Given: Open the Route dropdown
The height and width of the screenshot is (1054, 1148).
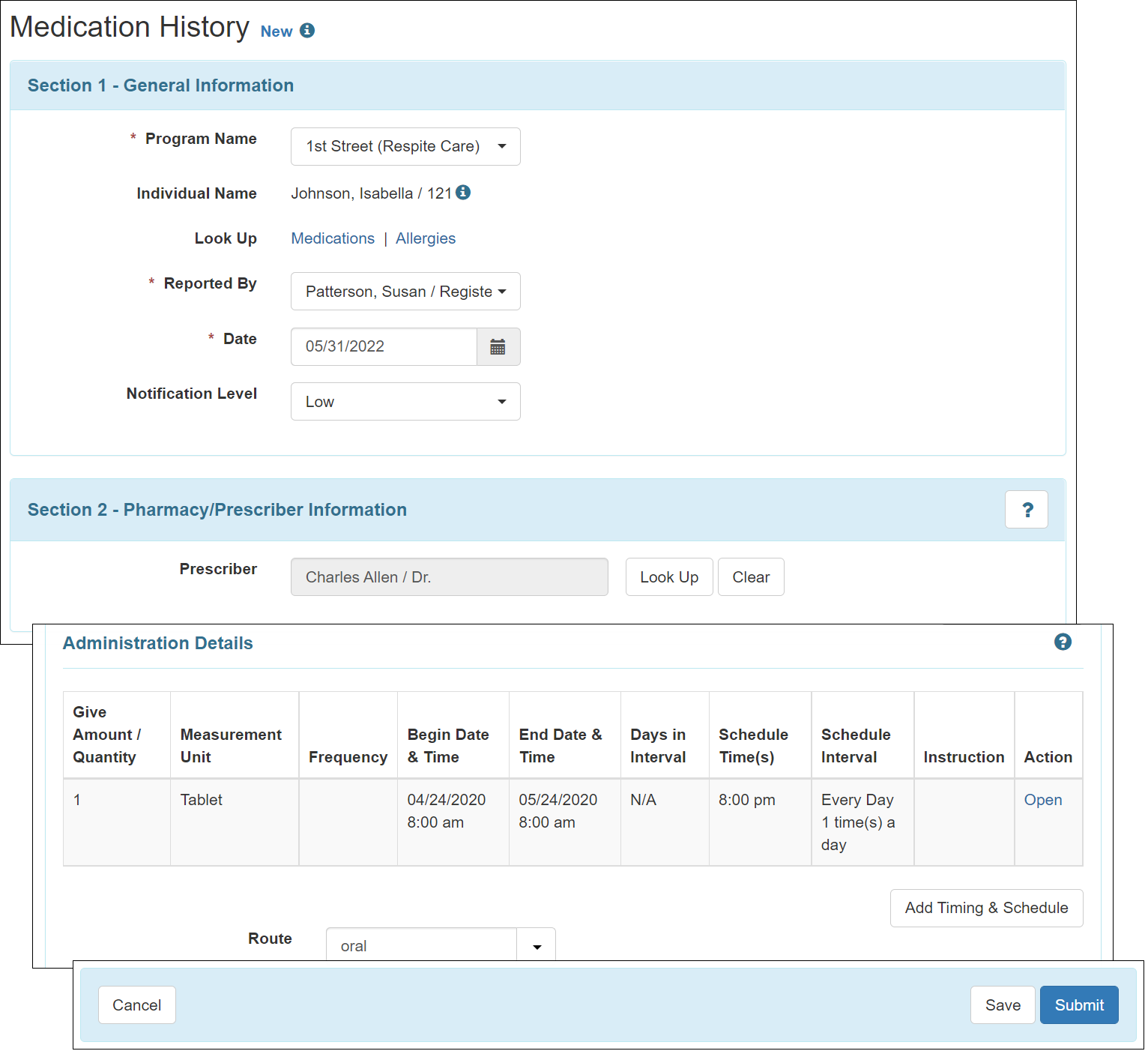Looking at the screenshot, I should point(535,945).
